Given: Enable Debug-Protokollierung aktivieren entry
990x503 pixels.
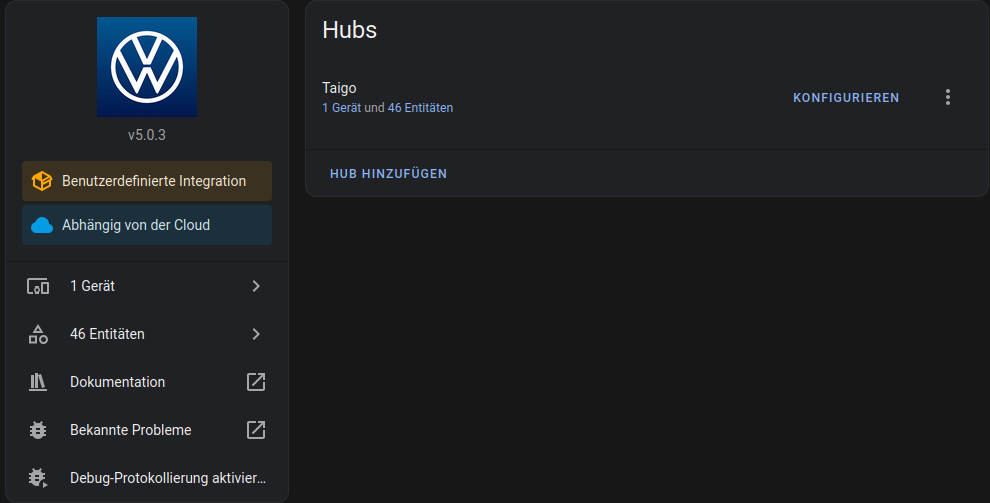Looking at the screenshot, I should coord(167,478).
